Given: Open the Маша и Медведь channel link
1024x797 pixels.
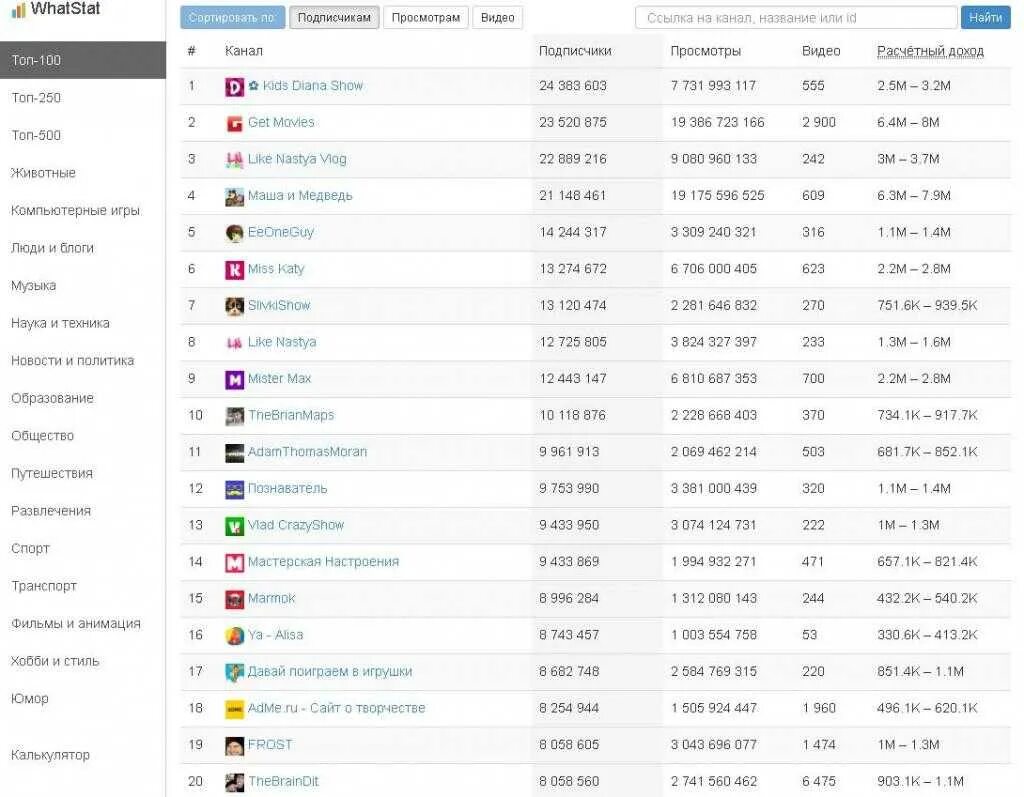Looking at the screenshot, I should tap(300, 196).
